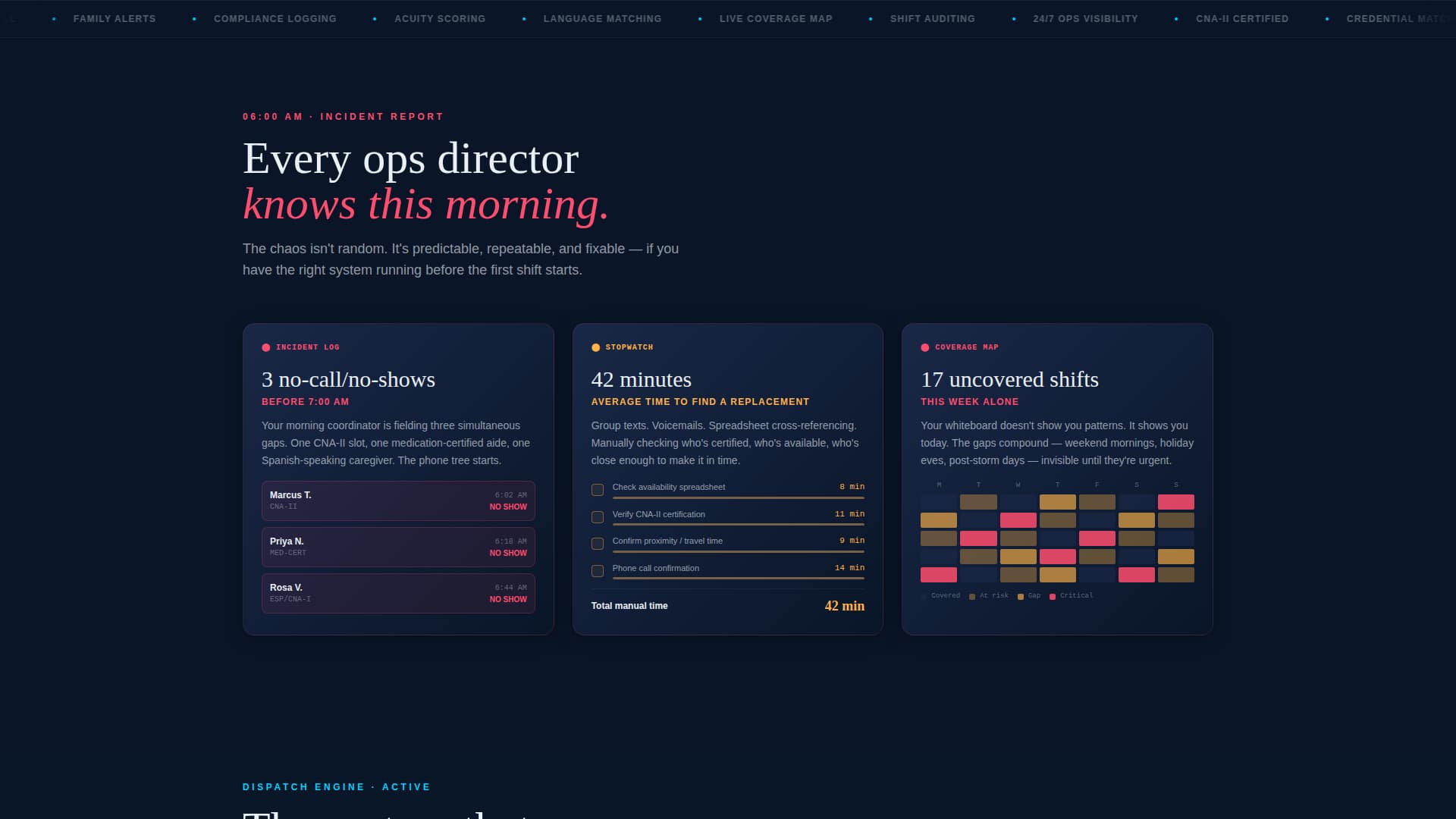Click the MED-CERT tag under Priya N.
1456x819 pixels.
tap(288, 553)
